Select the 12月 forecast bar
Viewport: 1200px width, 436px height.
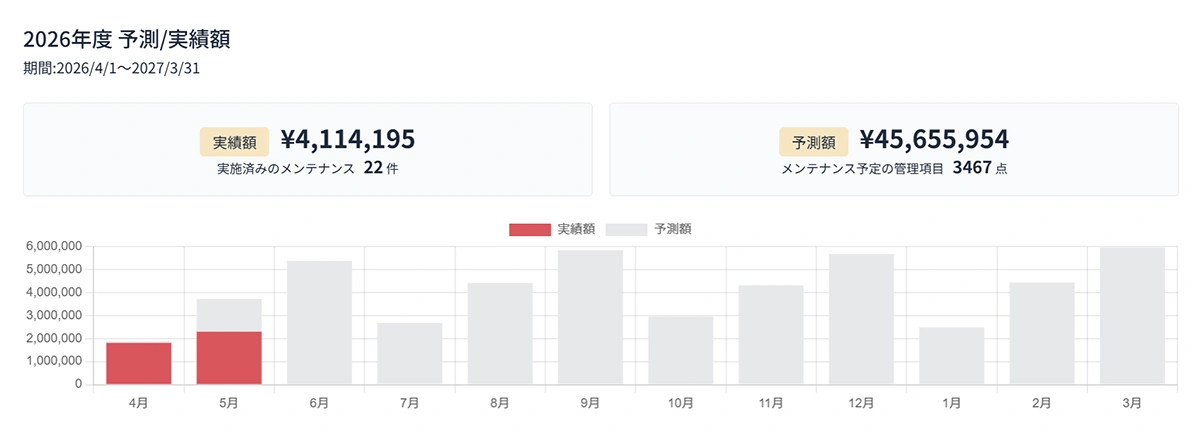861,320
